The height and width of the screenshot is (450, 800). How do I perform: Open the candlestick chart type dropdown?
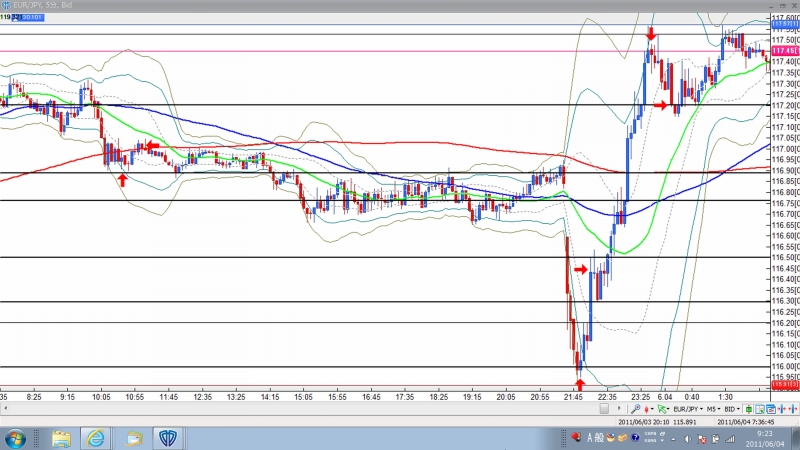point(649,409)
